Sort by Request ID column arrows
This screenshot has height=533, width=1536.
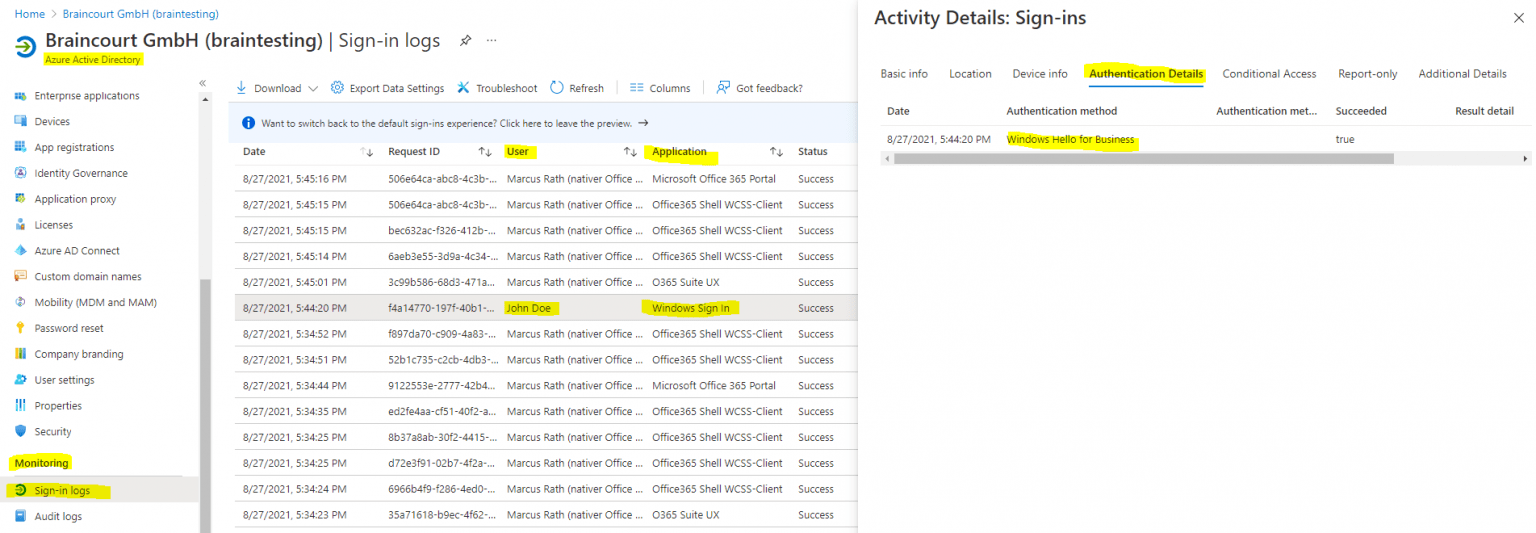pos(485,152)
